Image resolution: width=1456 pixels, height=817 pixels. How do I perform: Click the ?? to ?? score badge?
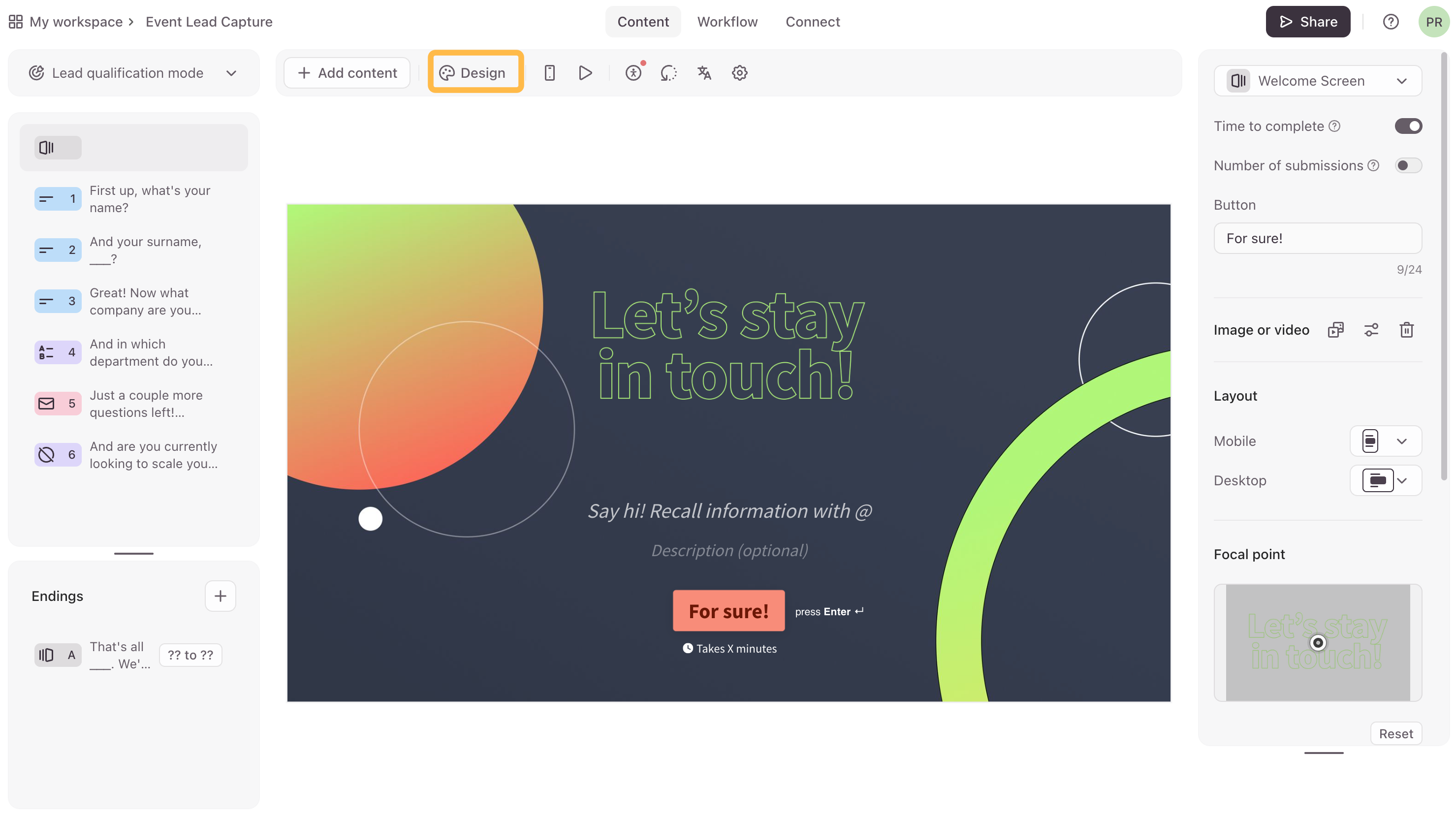[x=190, y=655]
